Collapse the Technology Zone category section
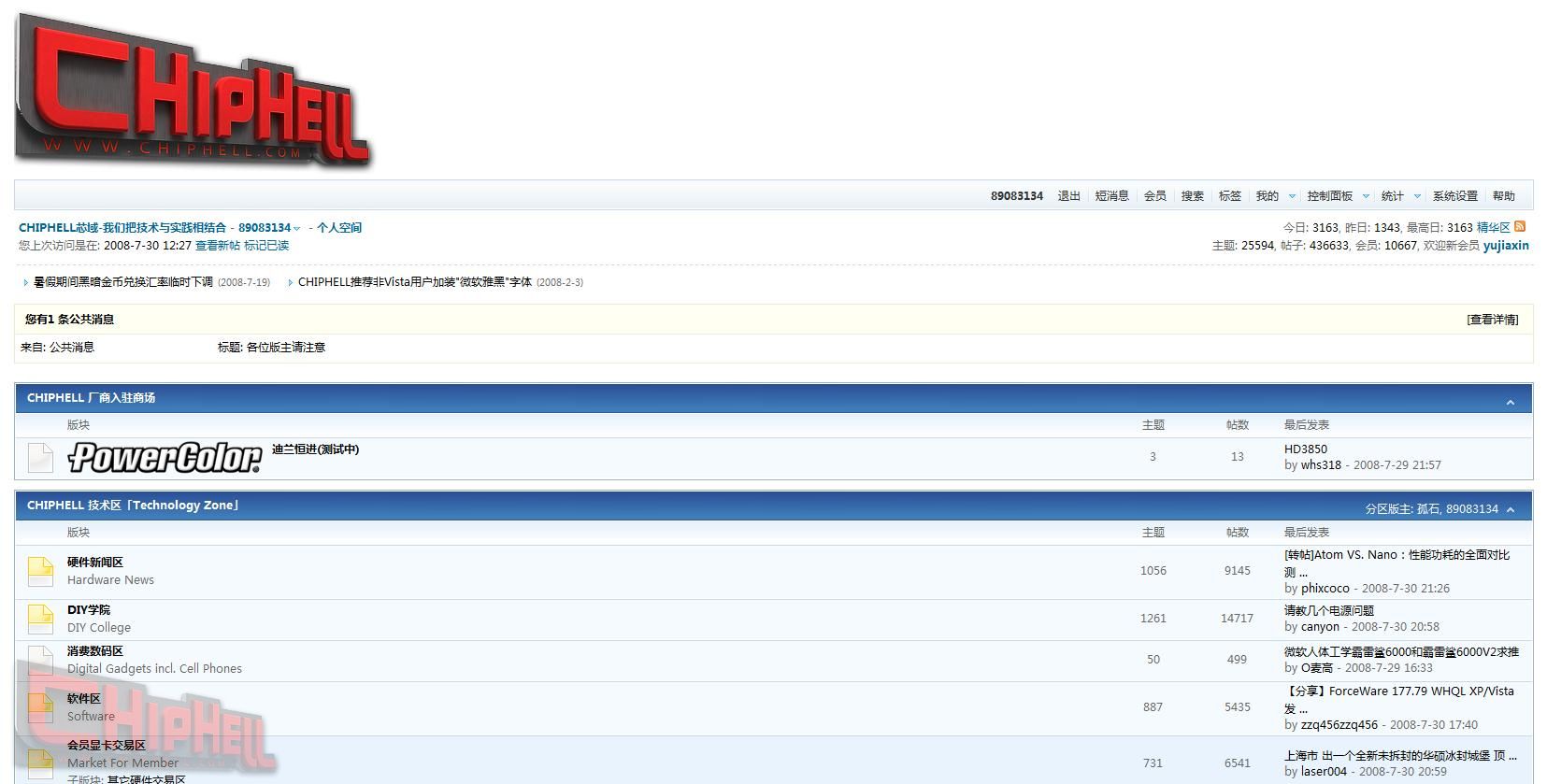The width and height of the screenshot is (1547, 784). (1511, 509)
